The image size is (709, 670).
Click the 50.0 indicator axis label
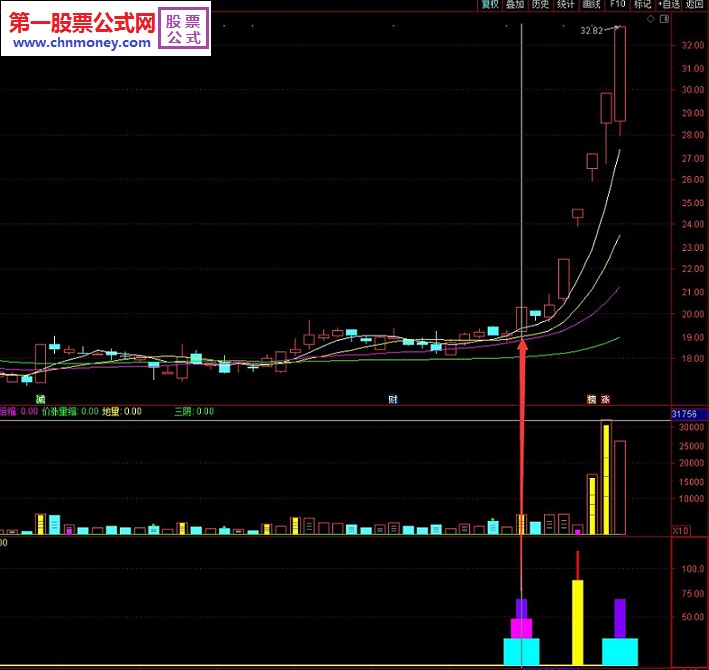click(695, 617)
